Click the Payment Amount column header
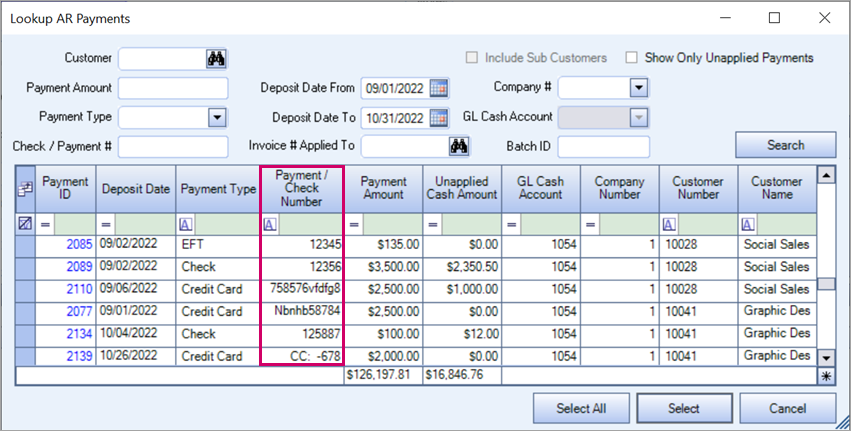Viewport: 851px width, 431px height. [383, 188]
